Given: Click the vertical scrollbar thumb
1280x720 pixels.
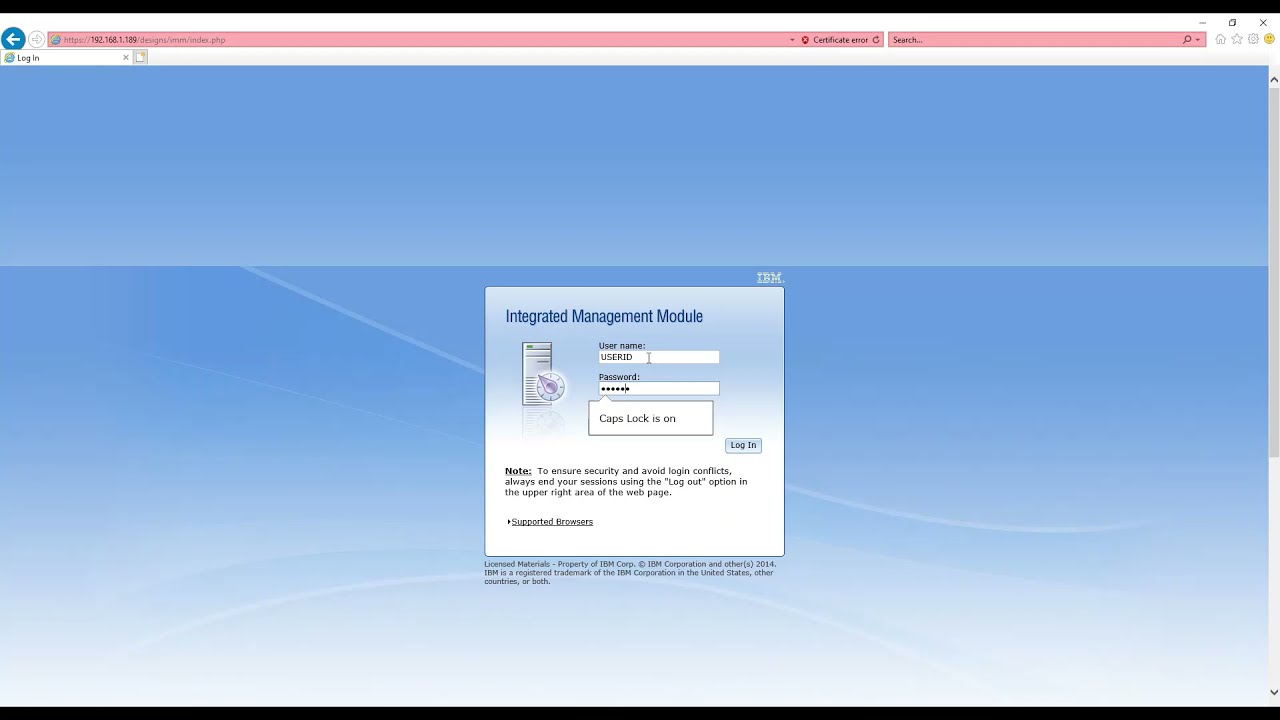Looking at the screenshot, I should coord(1274,272).
